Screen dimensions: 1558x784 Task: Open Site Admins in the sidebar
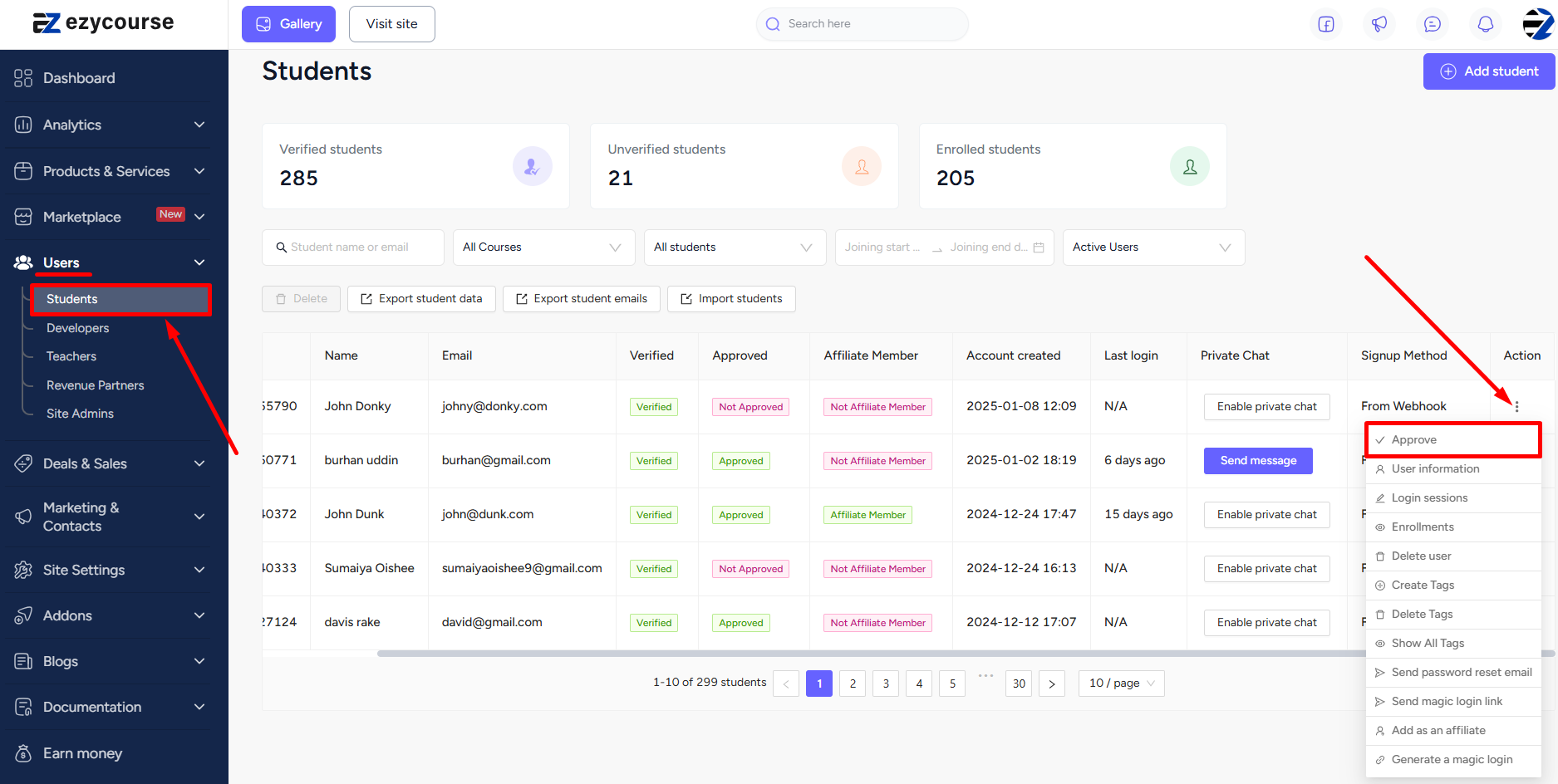[80, 414]
